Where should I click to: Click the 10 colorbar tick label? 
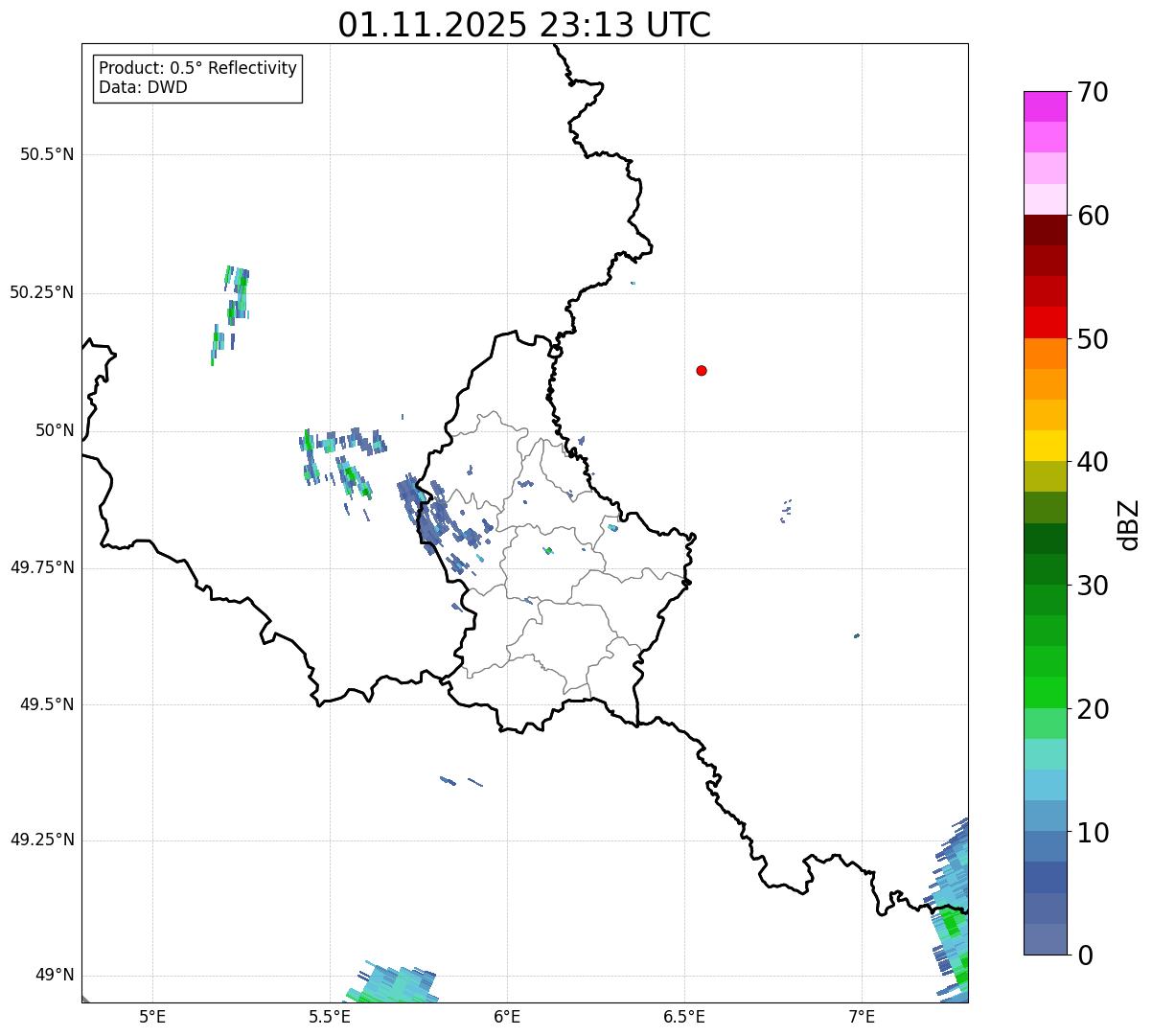pyautogui.click(x=1093, y=833)
